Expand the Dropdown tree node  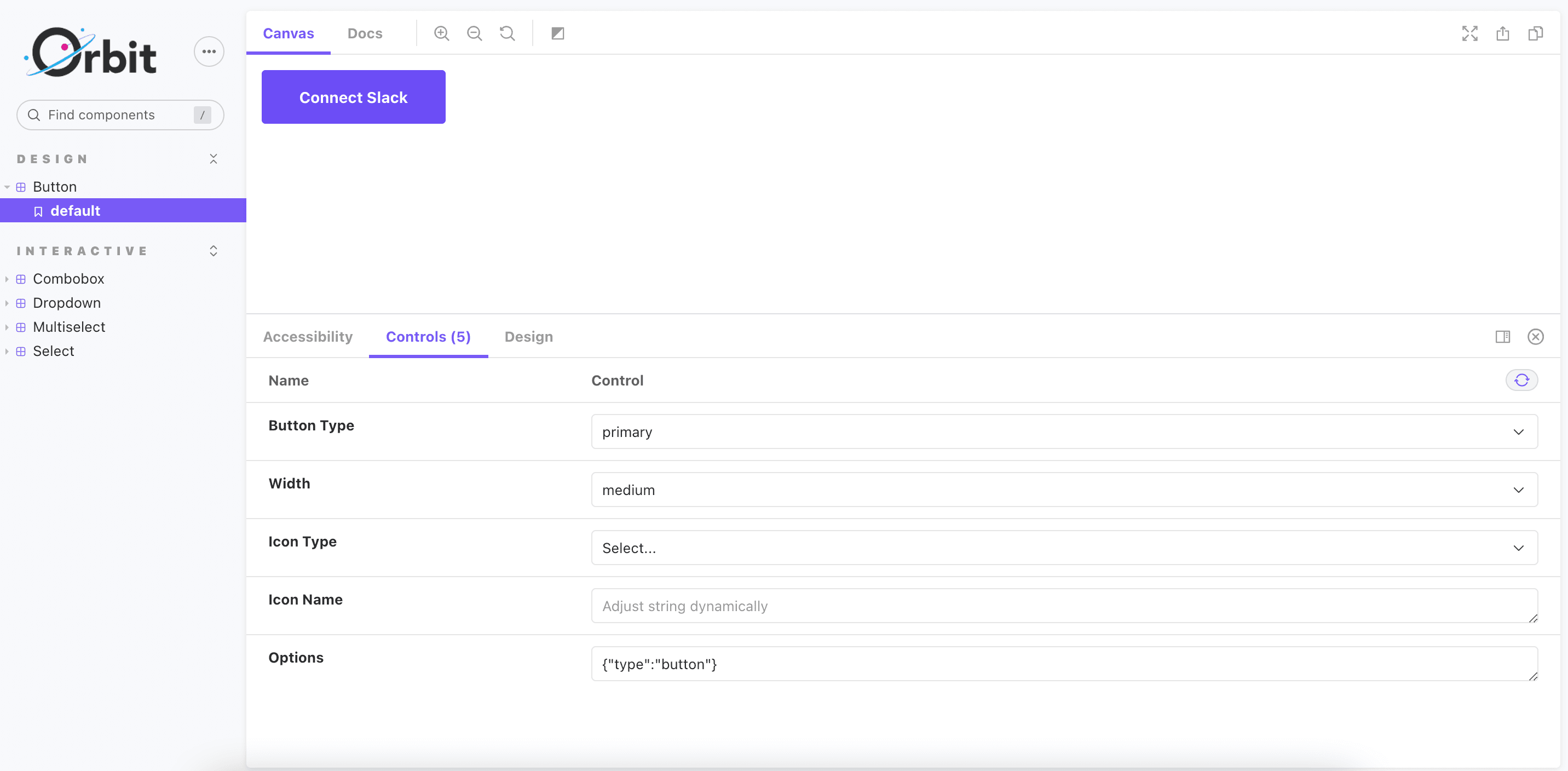7,303
